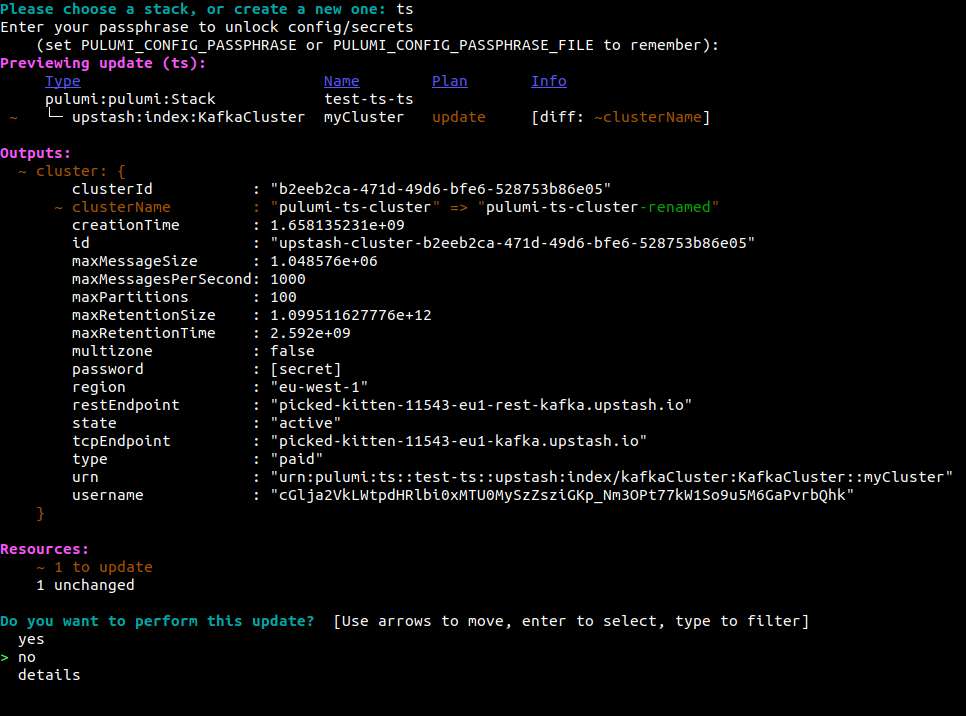Click the urn value string
The image size is (966, 716).
click(x=611, y=477)
